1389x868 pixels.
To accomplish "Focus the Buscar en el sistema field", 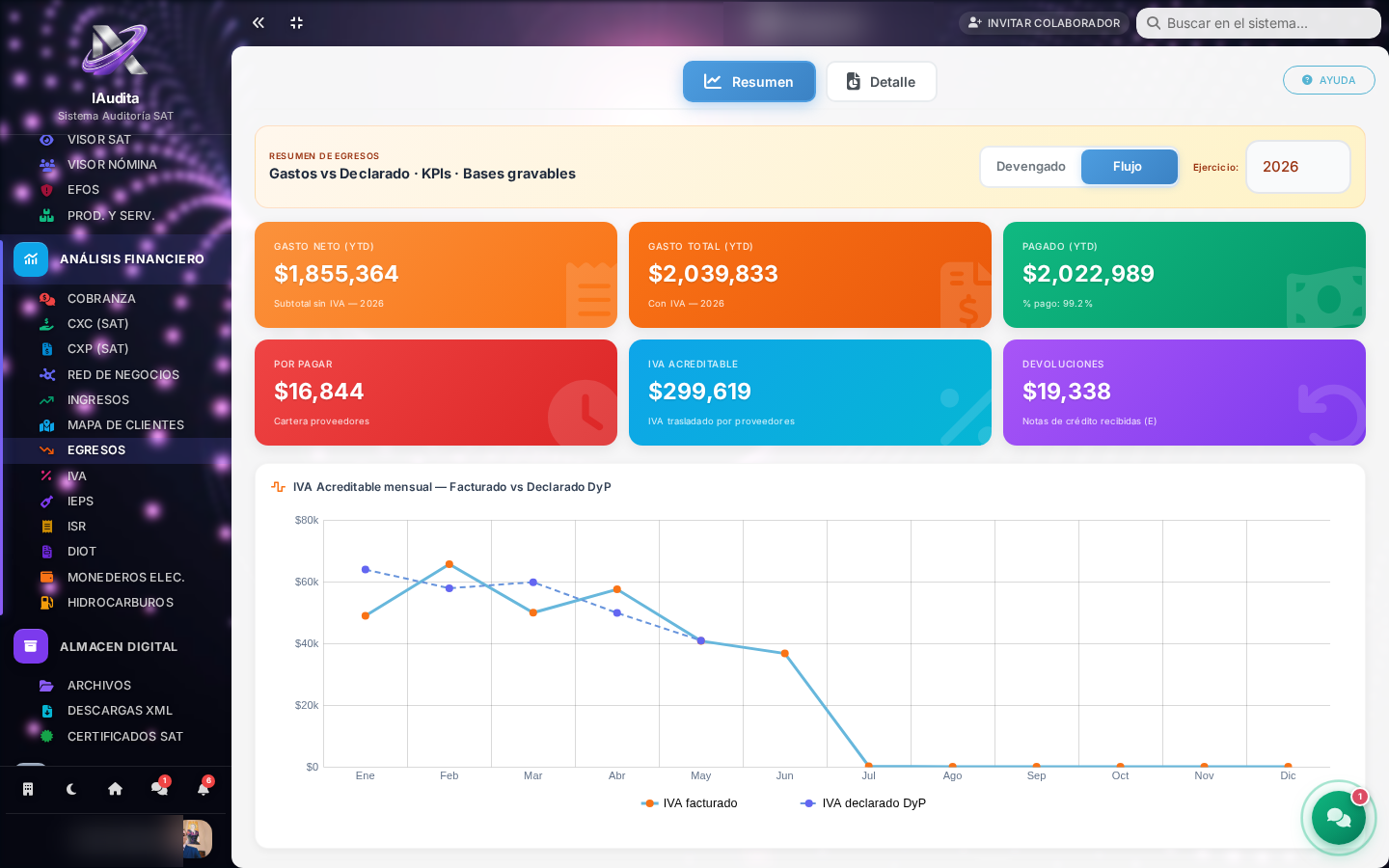I will point(1259,23).
